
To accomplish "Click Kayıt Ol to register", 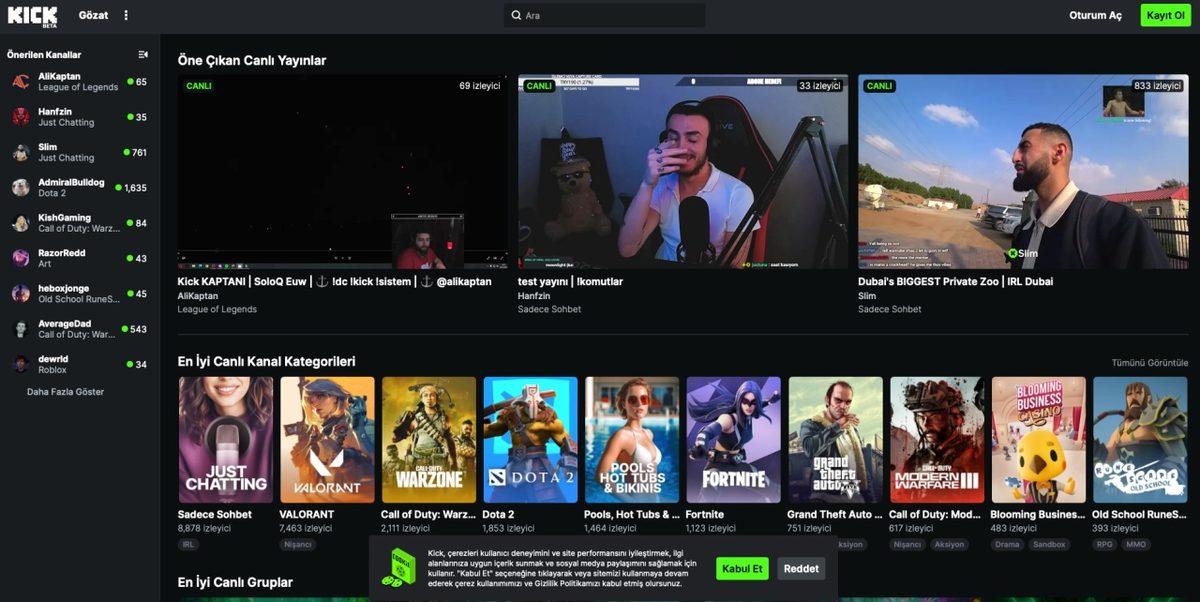I will (1165, 15).
